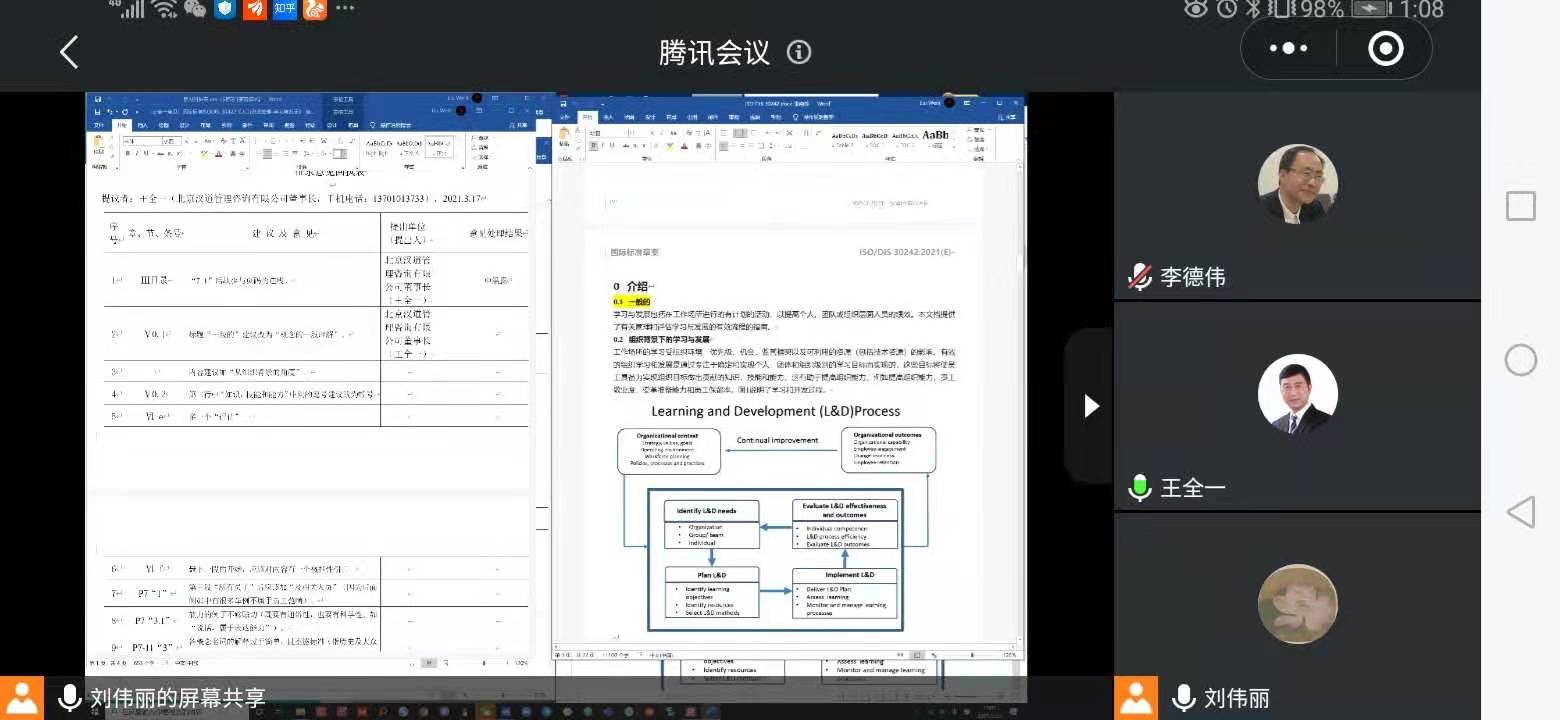This screenshot has height=720, width=1560.
Task: Click Undo icon in left Word quick access toolbar
Action: pyautogui.click(x=110, y=112)
